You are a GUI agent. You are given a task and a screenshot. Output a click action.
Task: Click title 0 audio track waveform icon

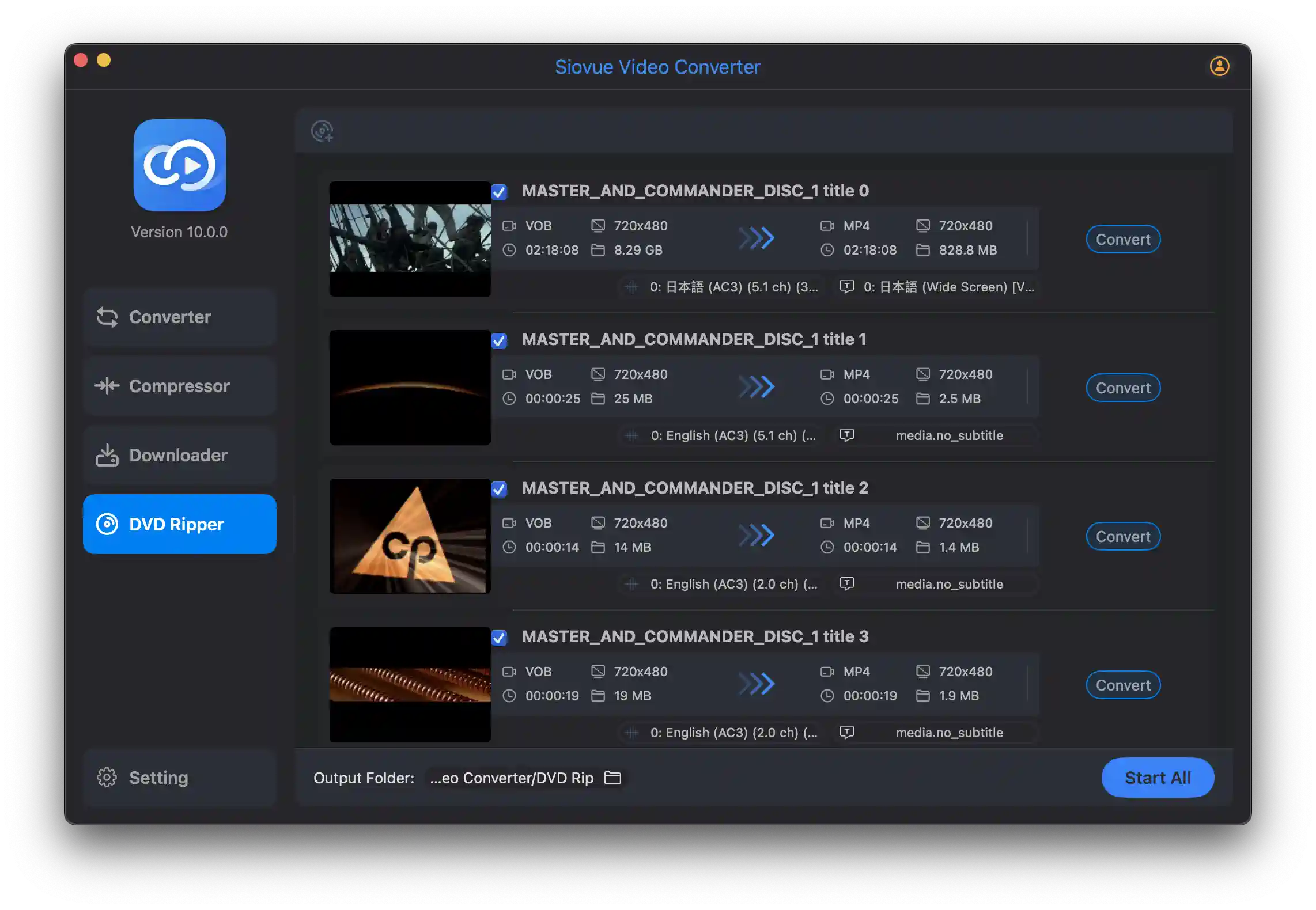point(631,287)
